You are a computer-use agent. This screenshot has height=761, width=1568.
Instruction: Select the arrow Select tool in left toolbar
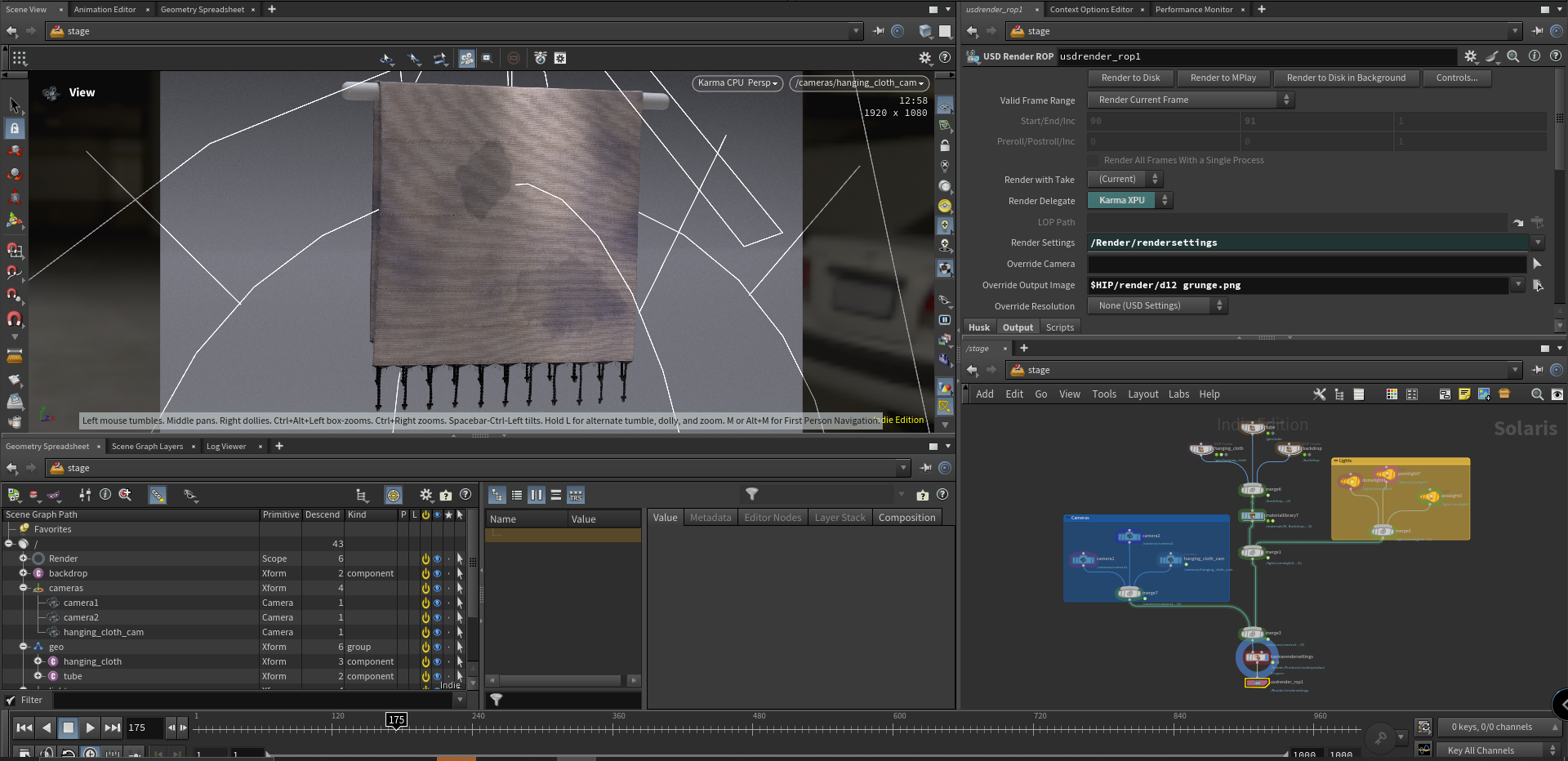14,105
